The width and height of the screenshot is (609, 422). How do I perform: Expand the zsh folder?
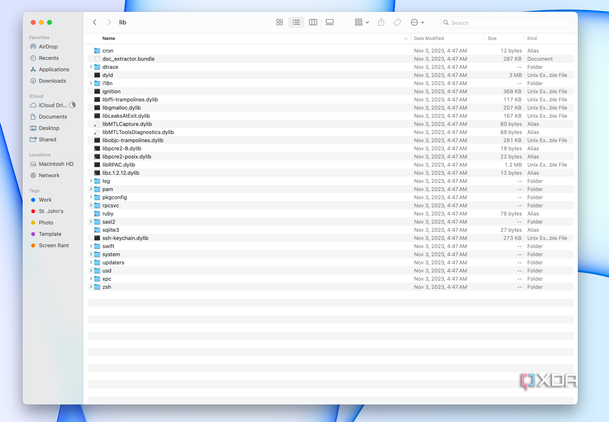(x=91, y=287)
